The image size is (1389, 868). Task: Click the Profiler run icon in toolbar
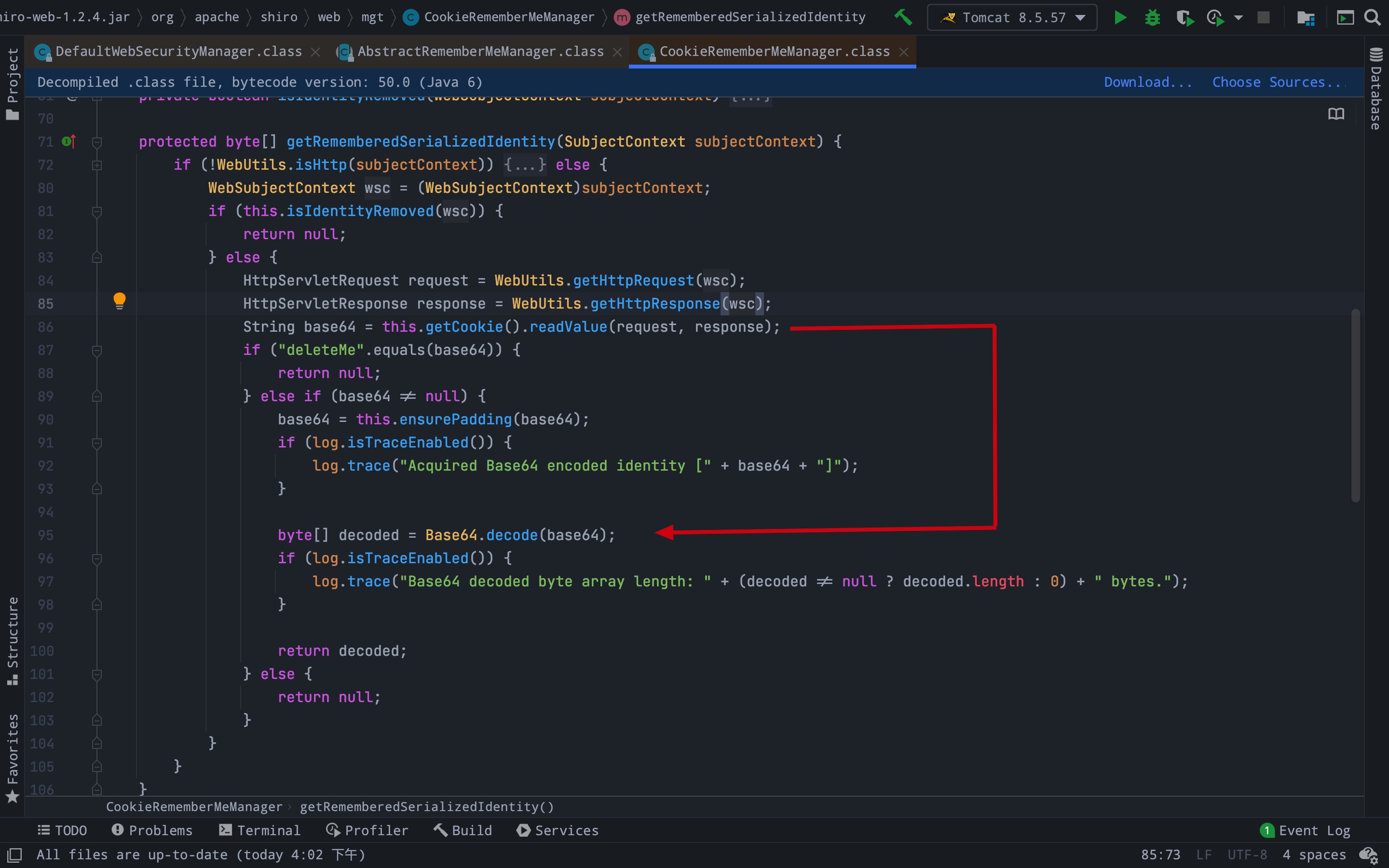(1215, 18)
